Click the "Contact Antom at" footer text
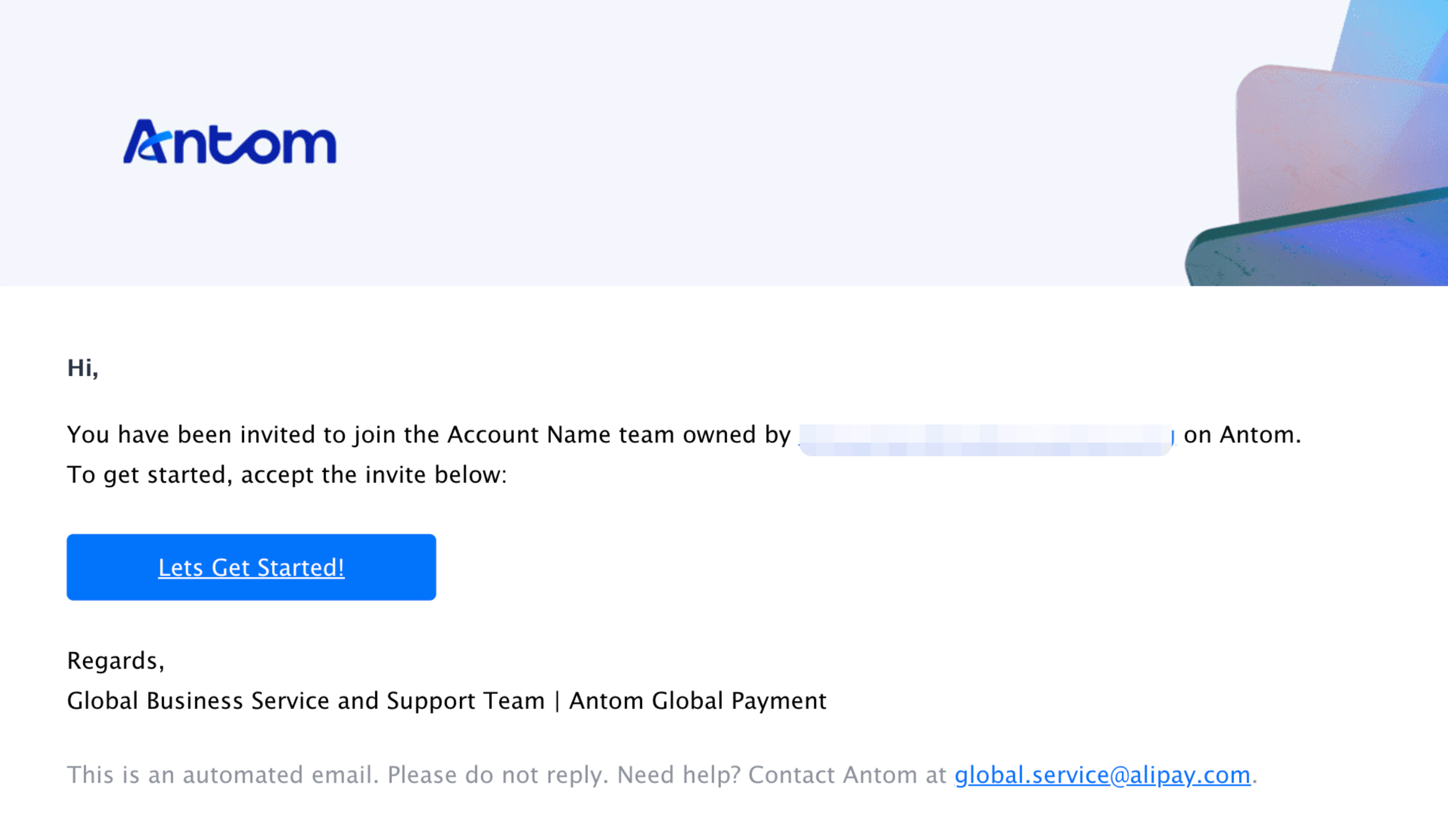The height and width of the screenshot is (840, 1448). pyautogui.click(x=847, y=774)
